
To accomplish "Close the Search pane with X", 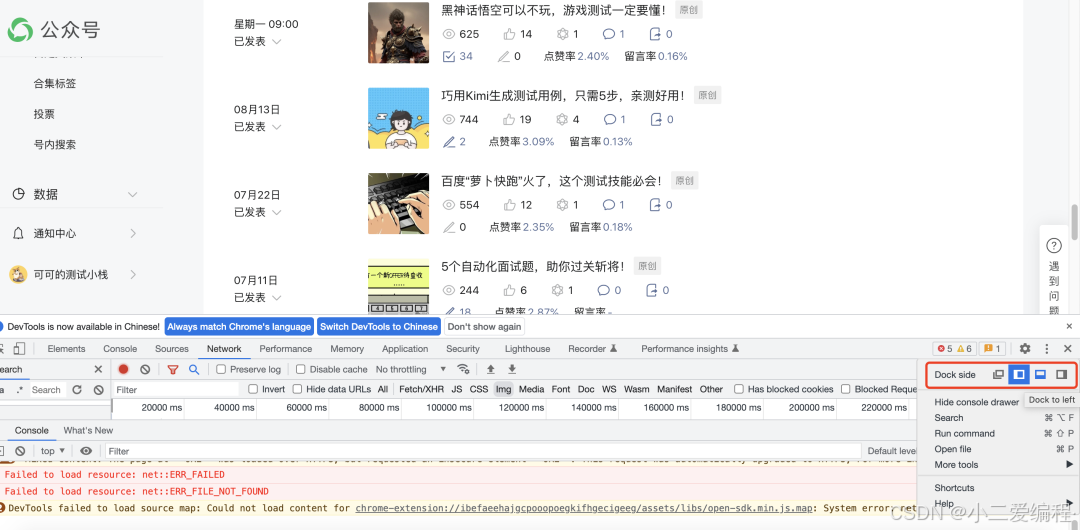I will [98, 369].
